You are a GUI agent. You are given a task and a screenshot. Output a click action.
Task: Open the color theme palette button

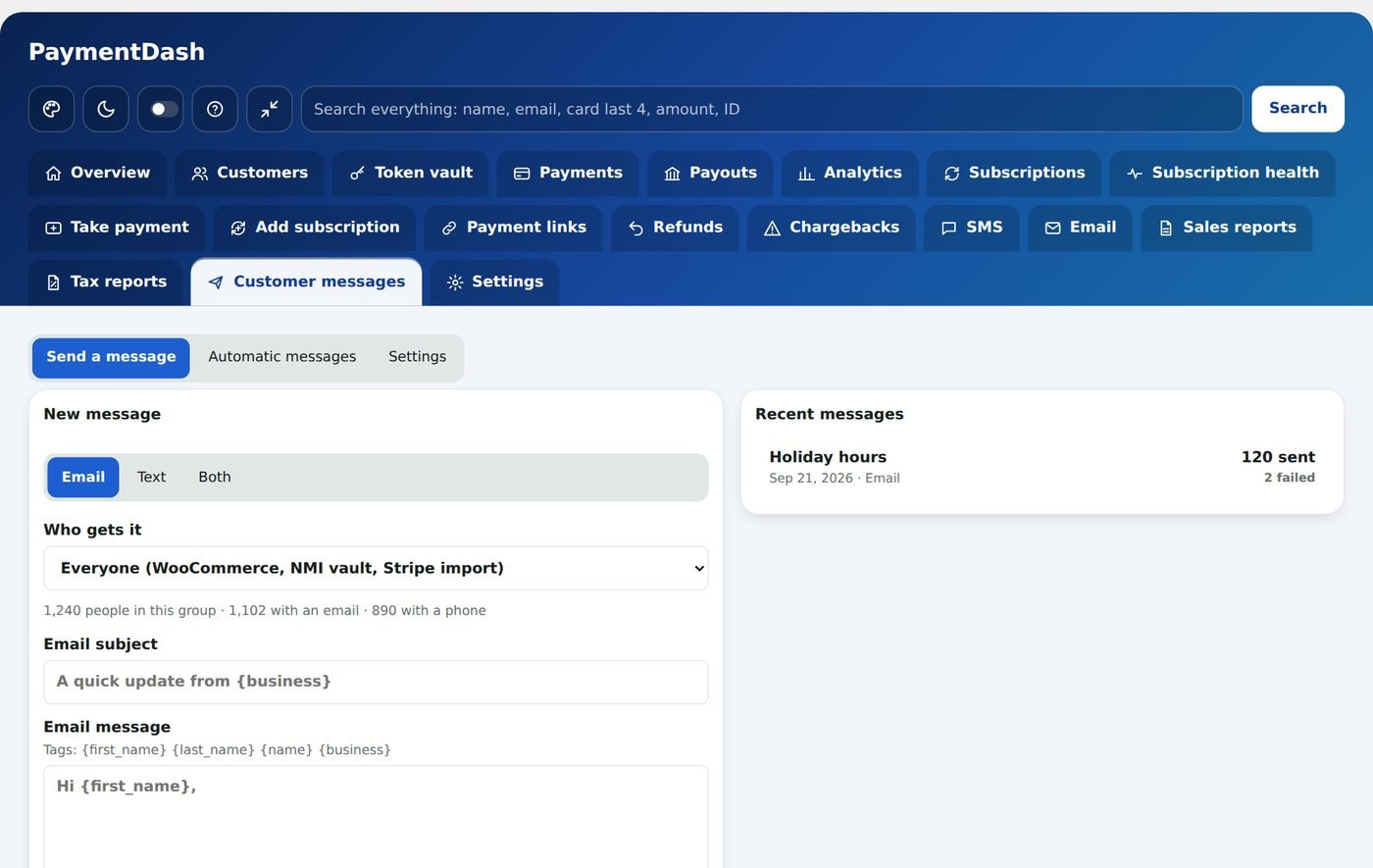tap(51, 109)
